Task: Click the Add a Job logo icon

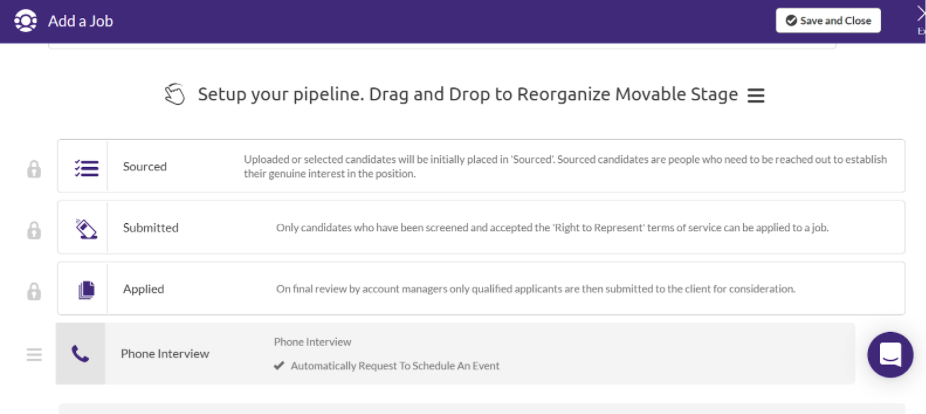Action: [x=25, y=21]
